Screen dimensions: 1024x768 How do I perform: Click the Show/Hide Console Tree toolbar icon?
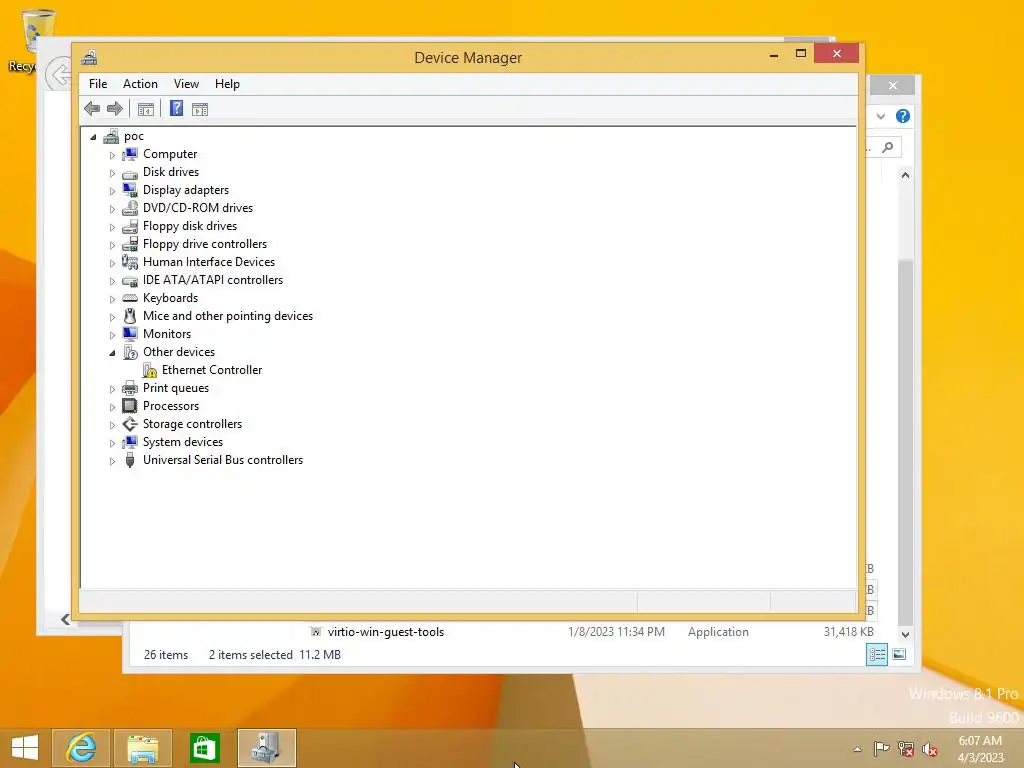click(146, 109)
